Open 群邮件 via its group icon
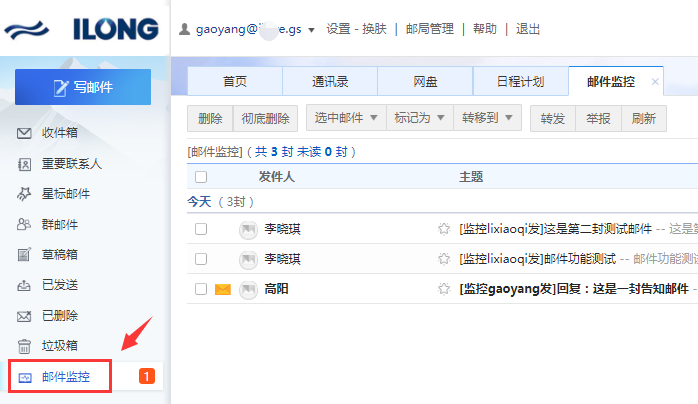Viewport: 698px width, 404px height. tap(26, 224)
